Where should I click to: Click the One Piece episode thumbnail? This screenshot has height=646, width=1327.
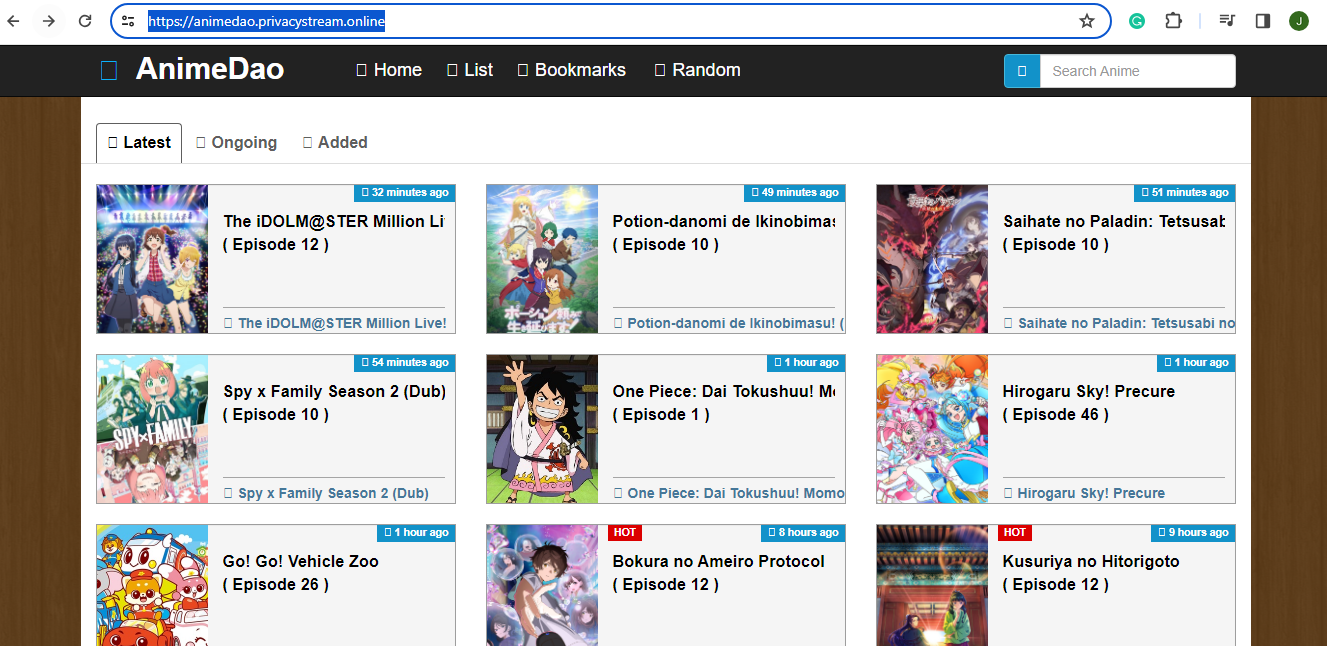point(542,429)
